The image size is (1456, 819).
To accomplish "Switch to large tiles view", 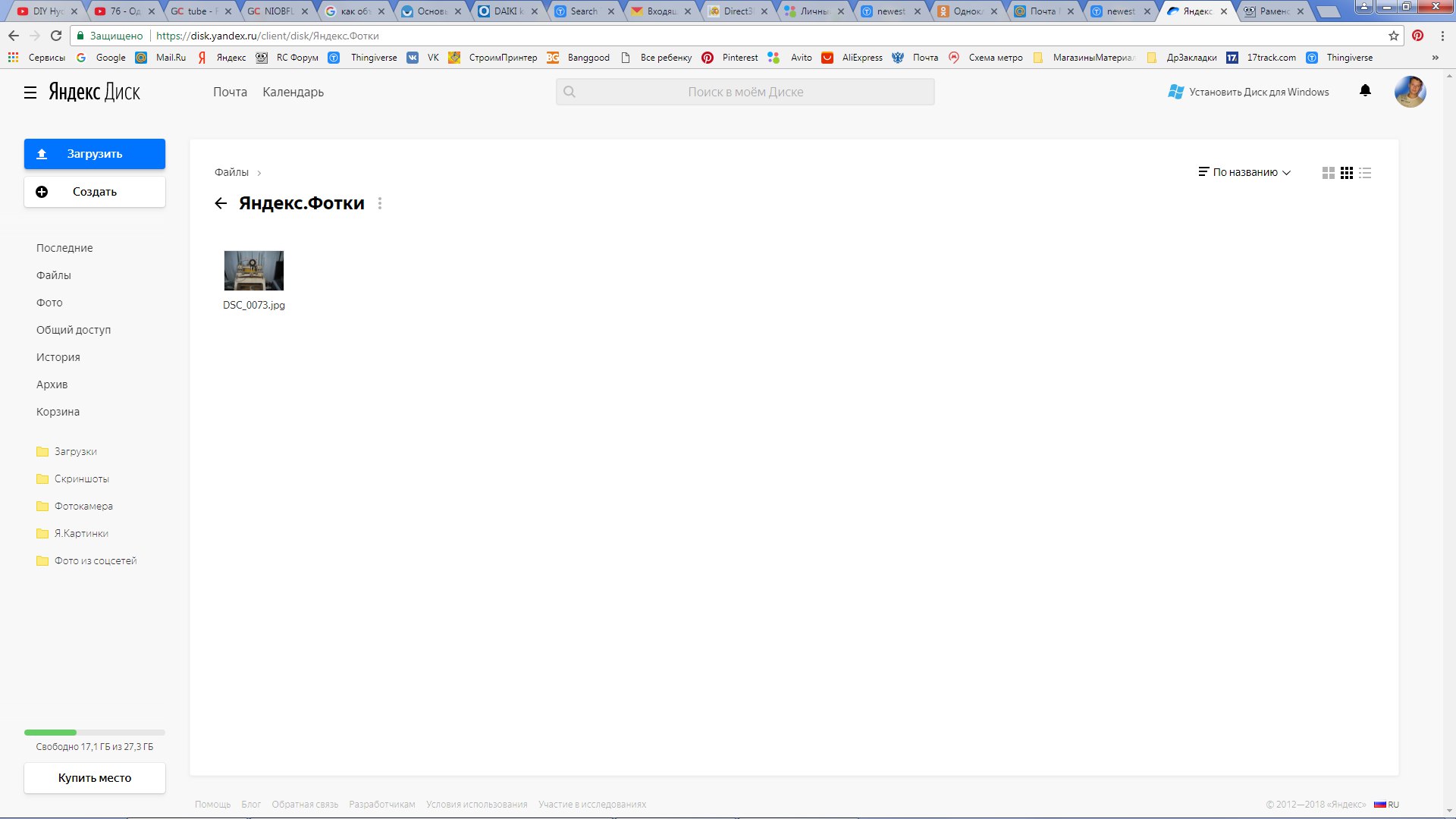I will tap(1328, 173).
